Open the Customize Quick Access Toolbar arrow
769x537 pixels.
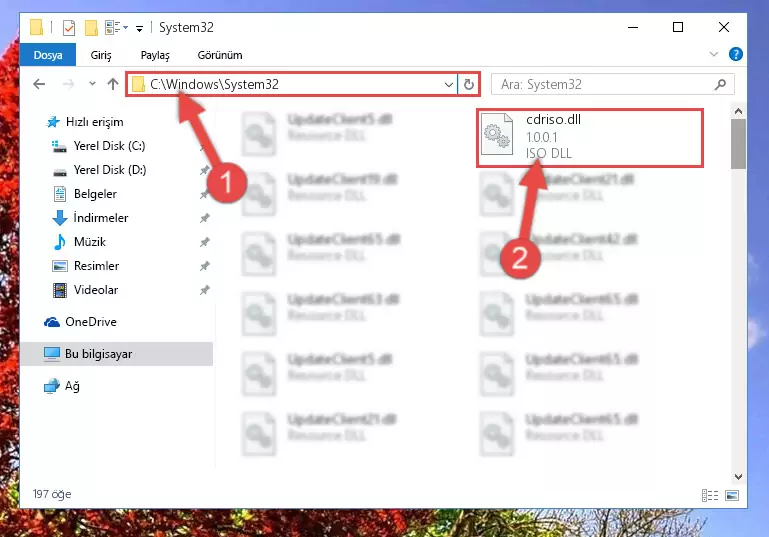click(139, 29)
